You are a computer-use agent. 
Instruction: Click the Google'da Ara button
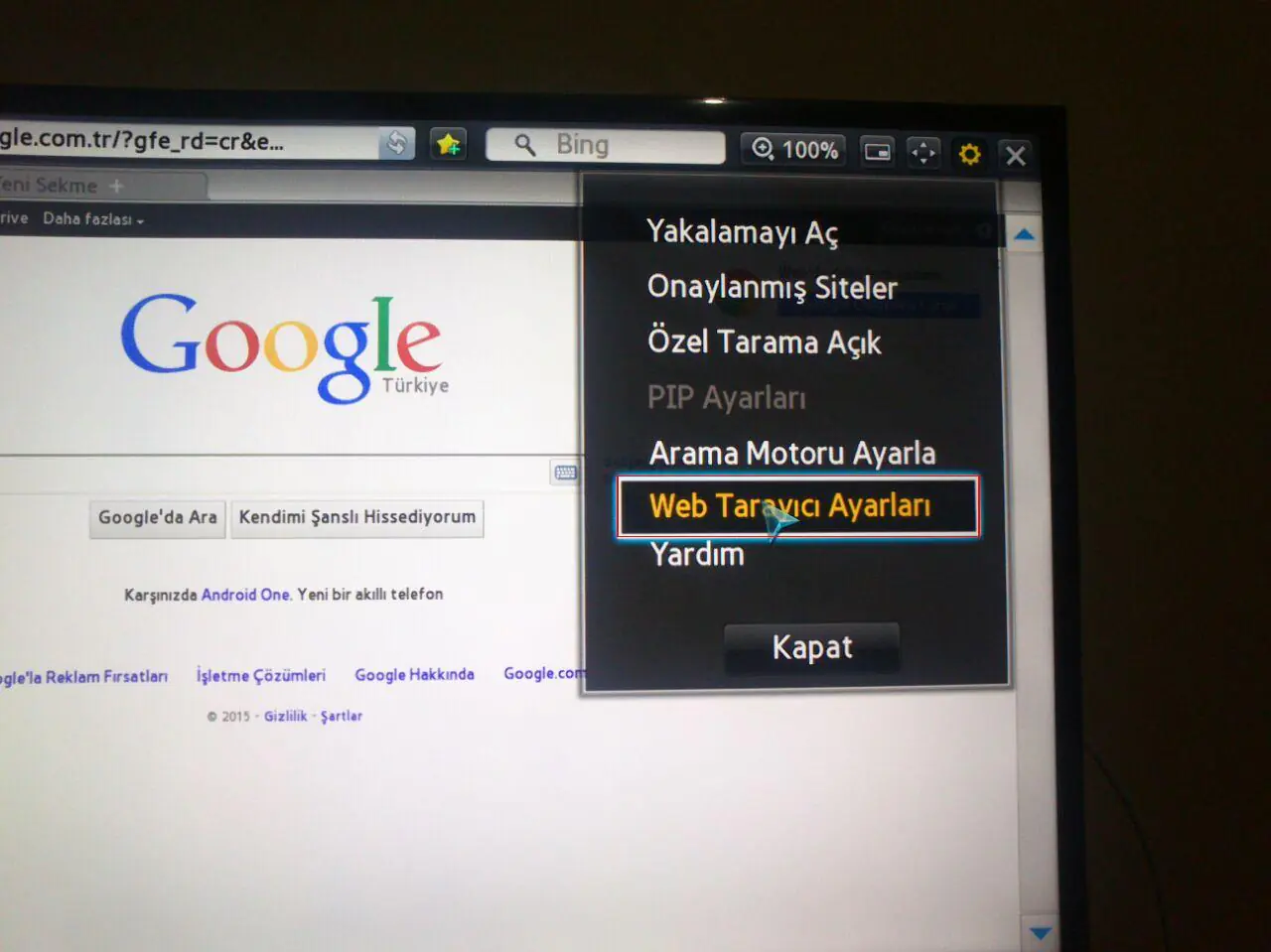coord(158,518)
